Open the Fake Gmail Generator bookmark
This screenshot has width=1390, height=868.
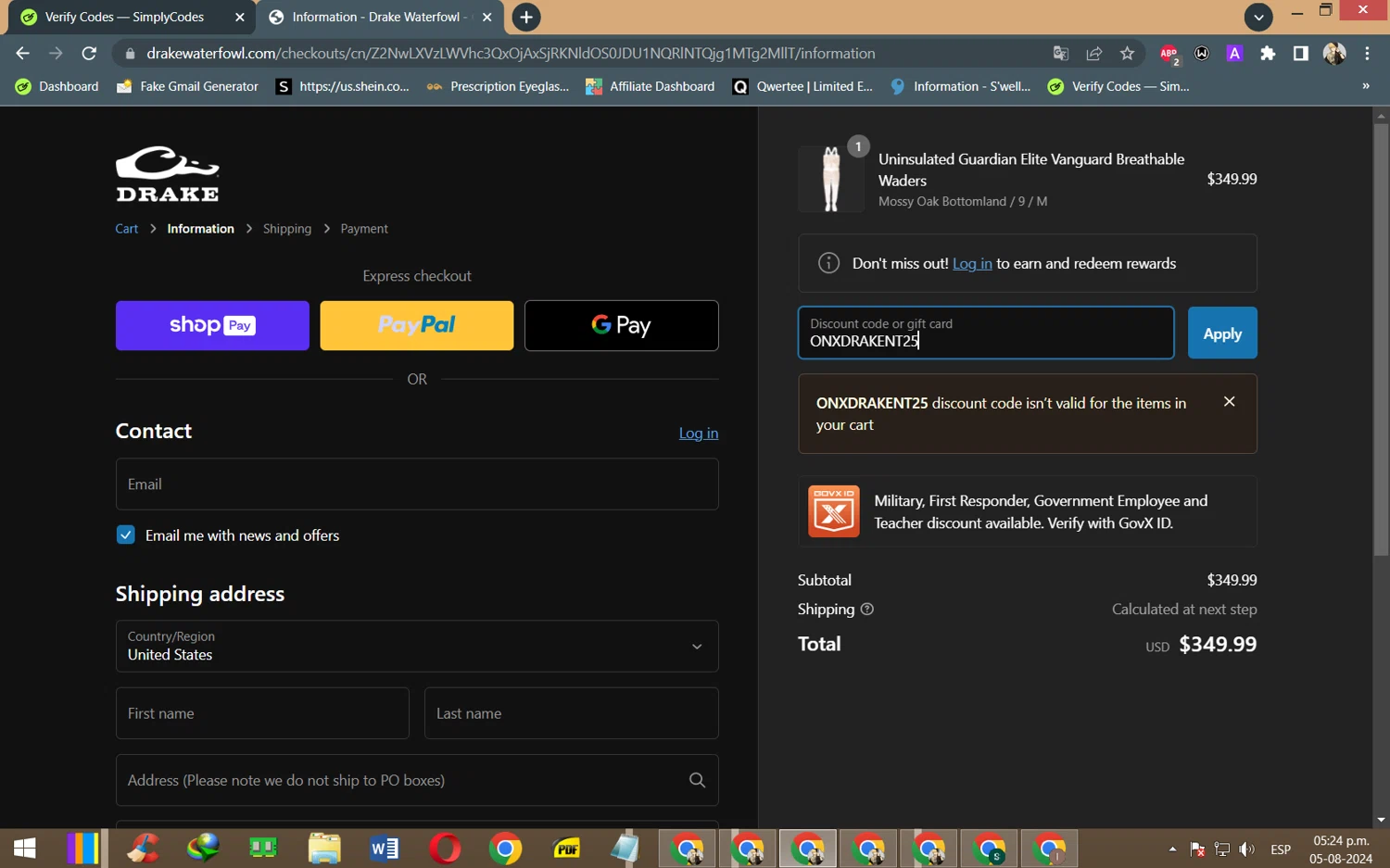coord(187,86)
